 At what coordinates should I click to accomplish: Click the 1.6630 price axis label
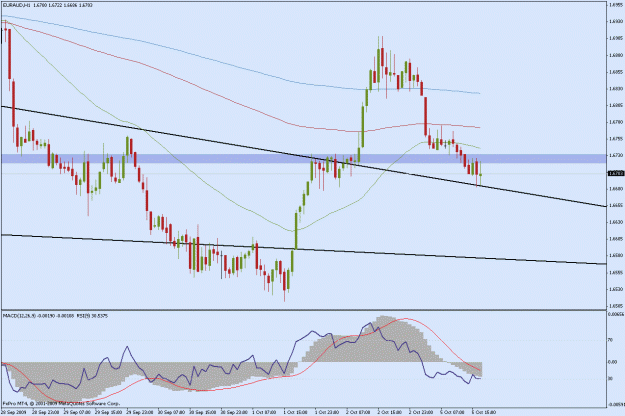click(x=615, y=222)
